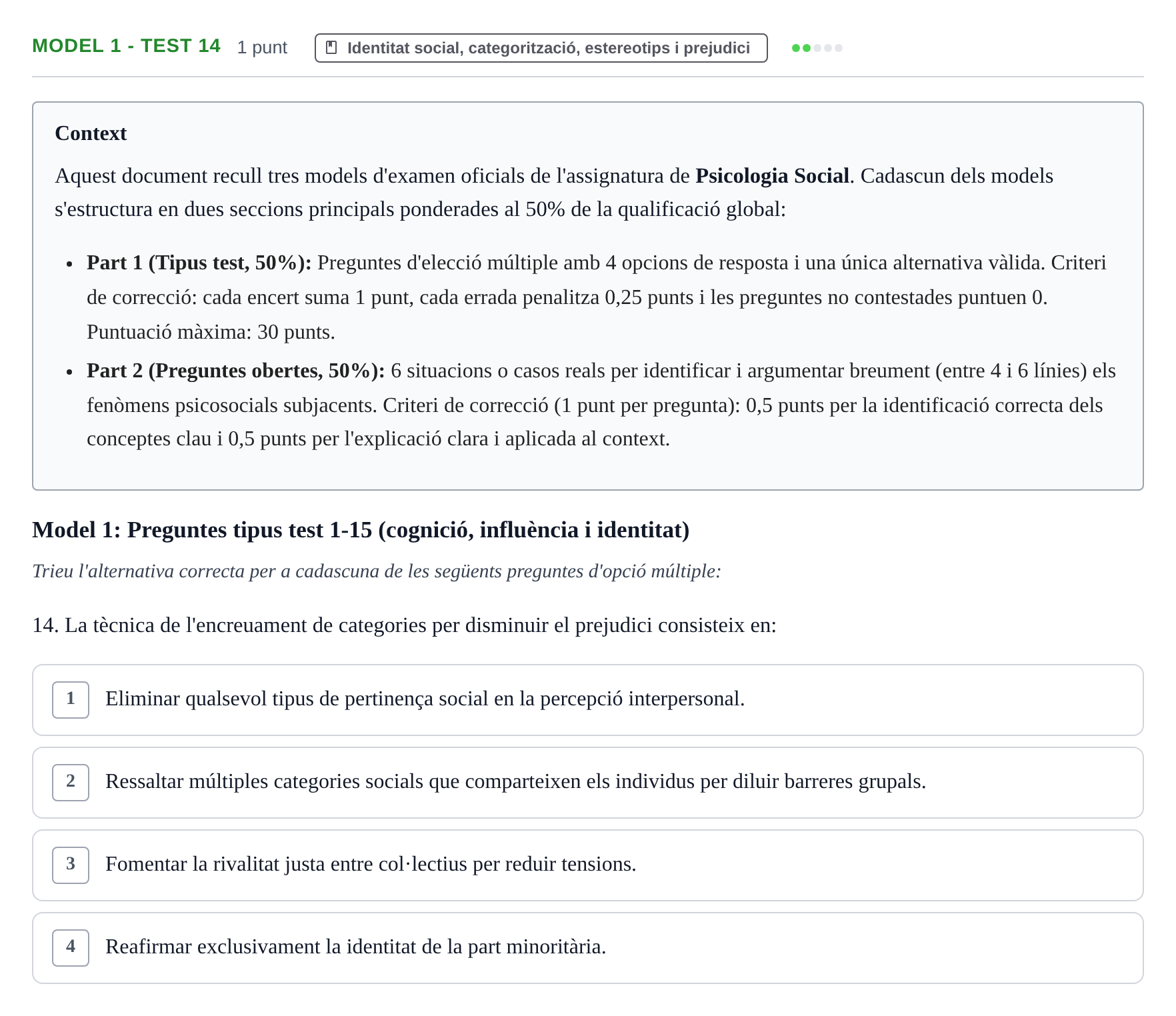1176x1016 pixels.
Task: Select answer option 2 number box
Action: click(x=71, y=782)
